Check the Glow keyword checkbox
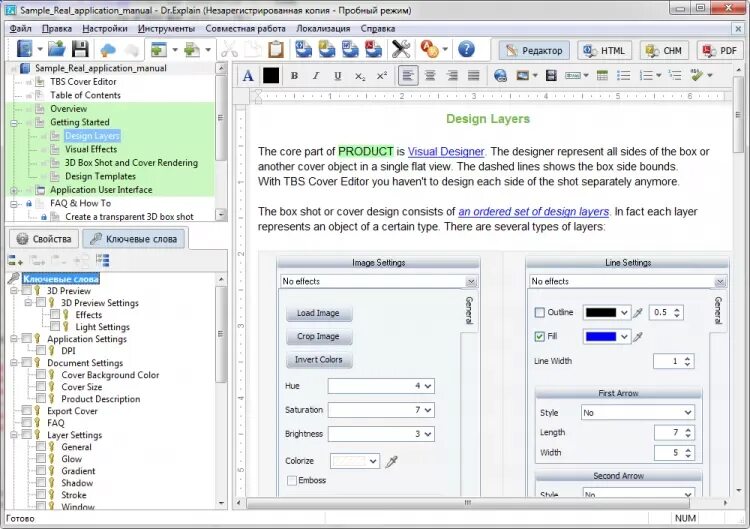Image resolution: width=750 pixels, height=529 pixels. [x=41, y=458]
